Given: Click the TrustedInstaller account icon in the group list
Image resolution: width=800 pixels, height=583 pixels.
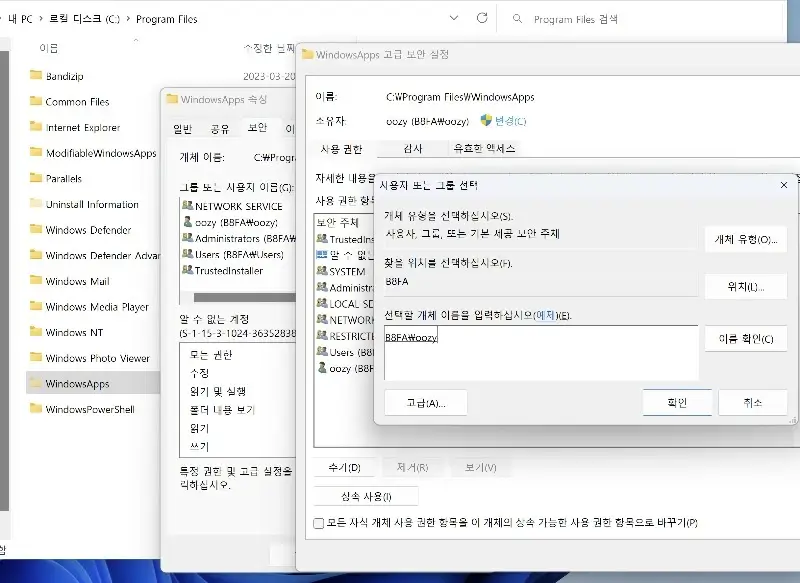Looking at the screenshot, I should point(188,269).
